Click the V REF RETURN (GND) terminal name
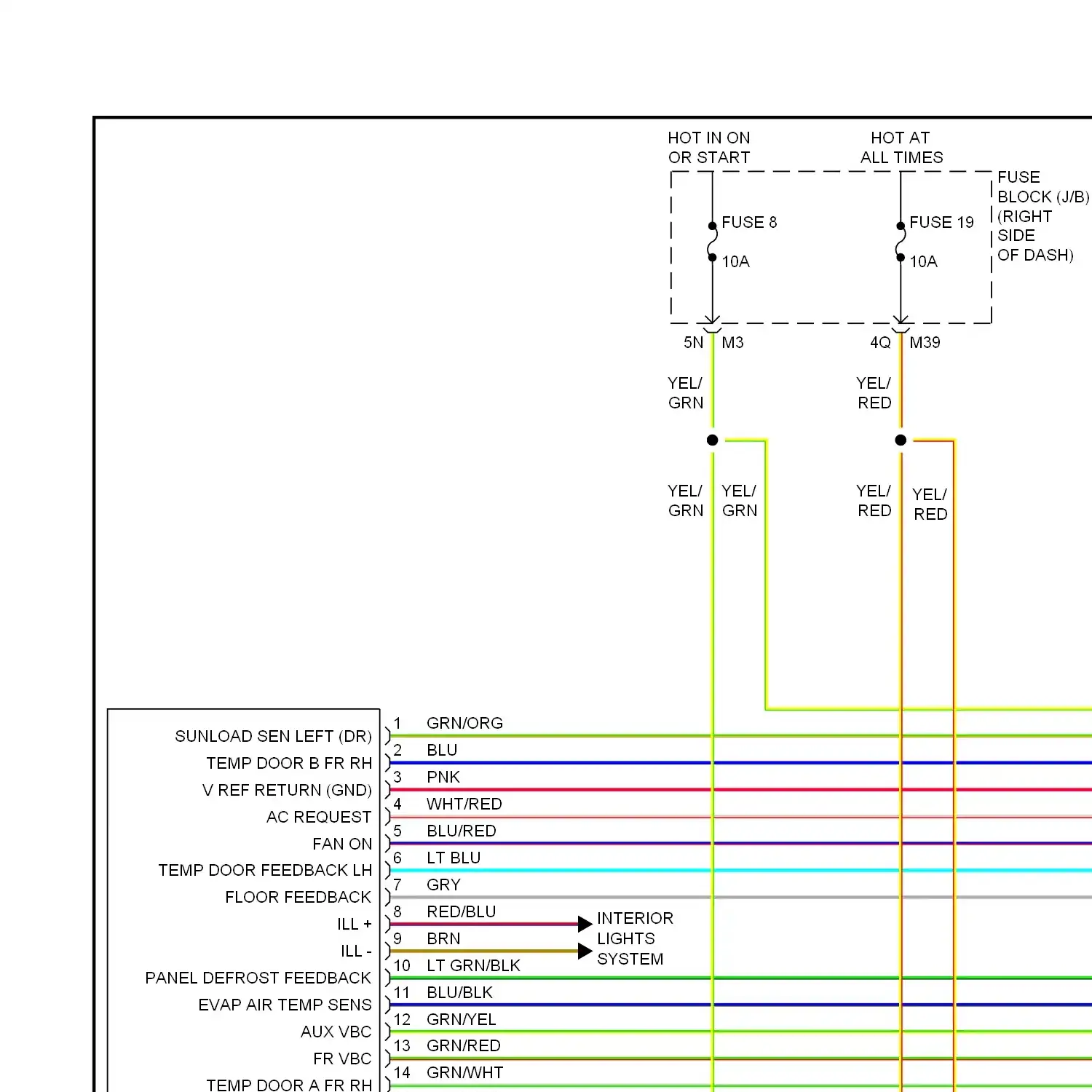Image resolution: width=1092 pixels, height=1092 pixels. pyautogui.click(x=287, y=790)
